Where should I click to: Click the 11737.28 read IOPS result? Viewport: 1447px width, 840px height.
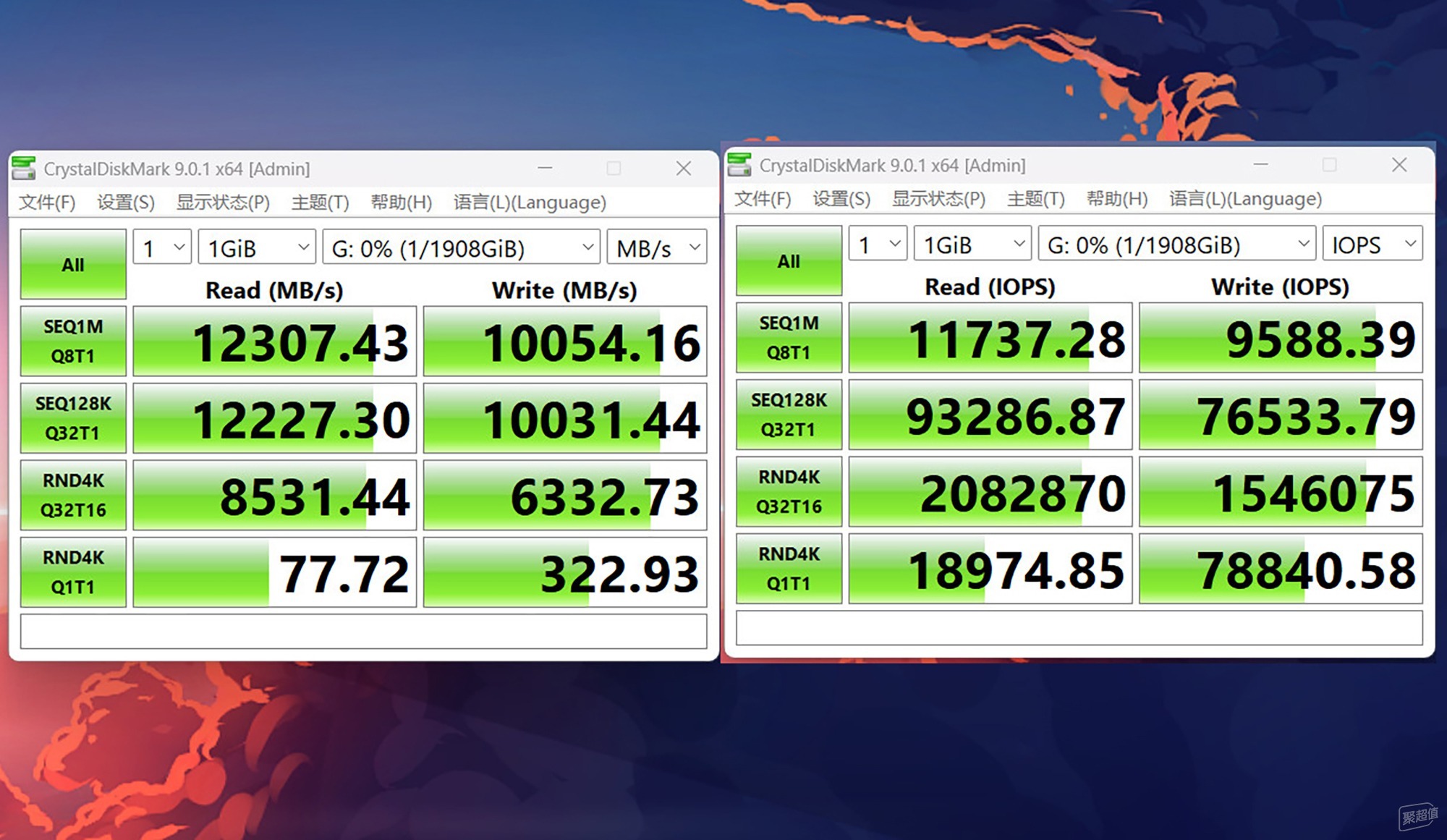point(990,337)
